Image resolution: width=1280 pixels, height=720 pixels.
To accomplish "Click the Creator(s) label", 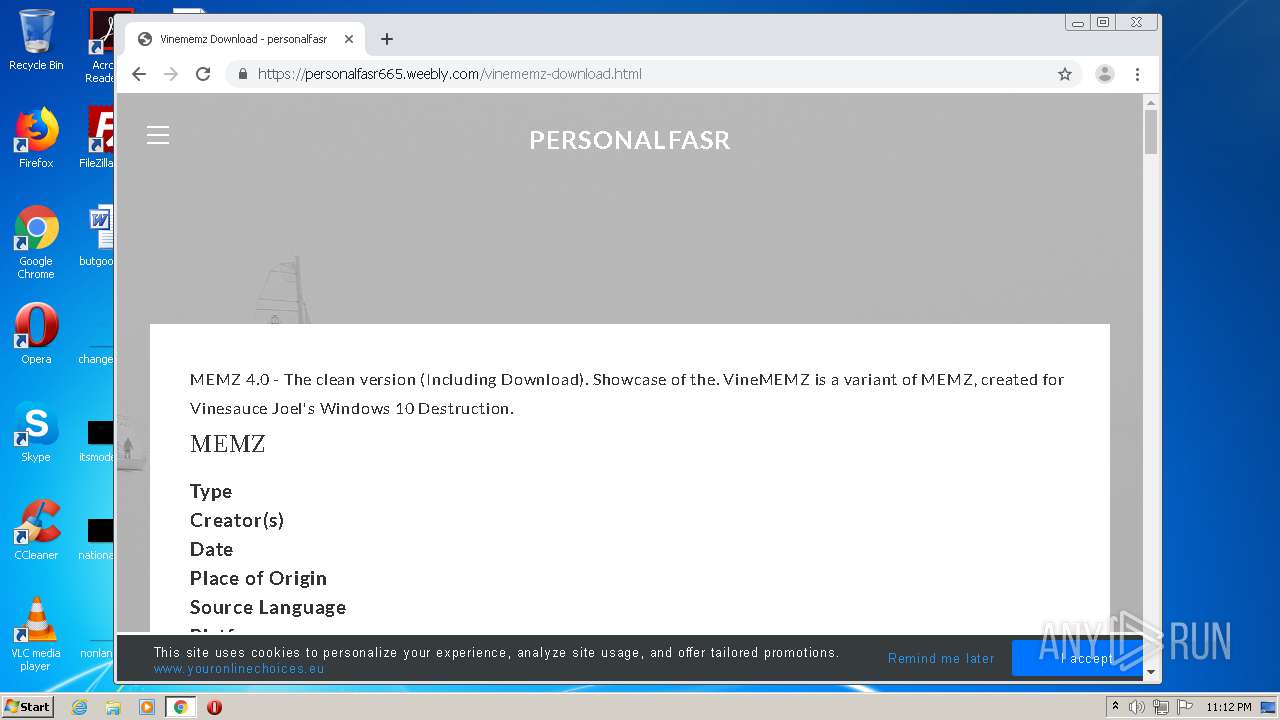I will [237, 520].
